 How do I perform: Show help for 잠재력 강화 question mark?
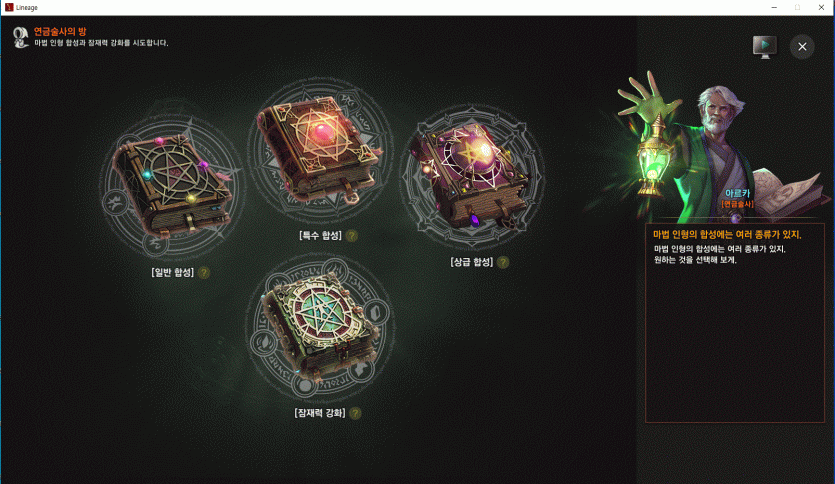click(x=355, y=413)
